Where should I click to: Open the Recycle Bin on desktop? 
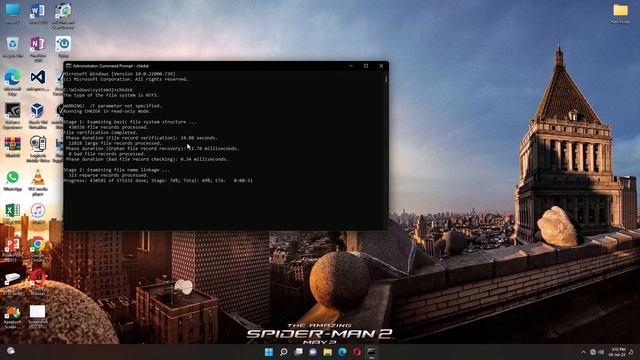pos(13,47)
